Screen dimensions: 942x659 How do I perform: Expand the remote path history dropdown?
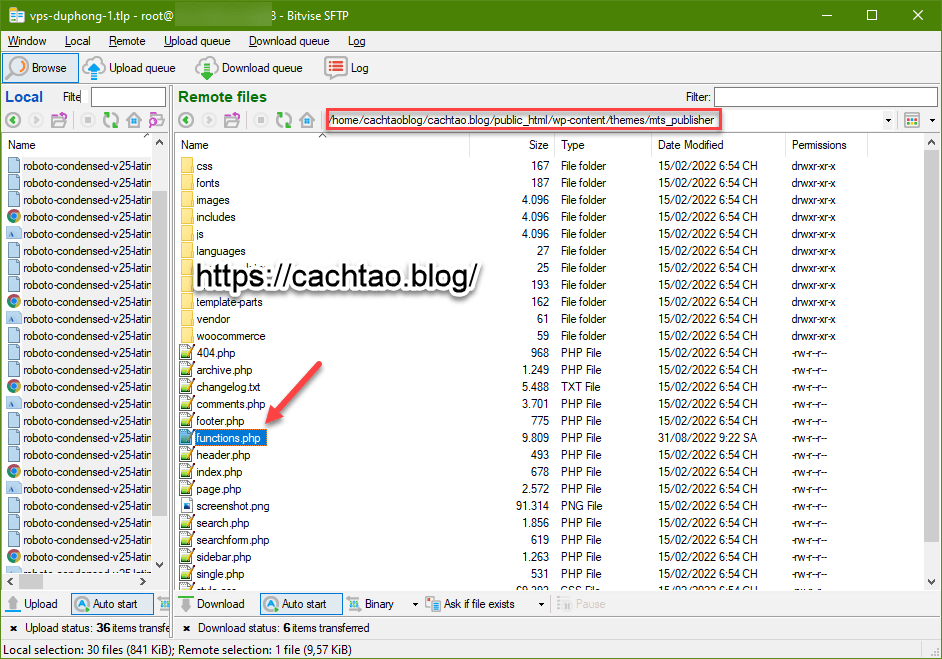click(x=888, y=120)
